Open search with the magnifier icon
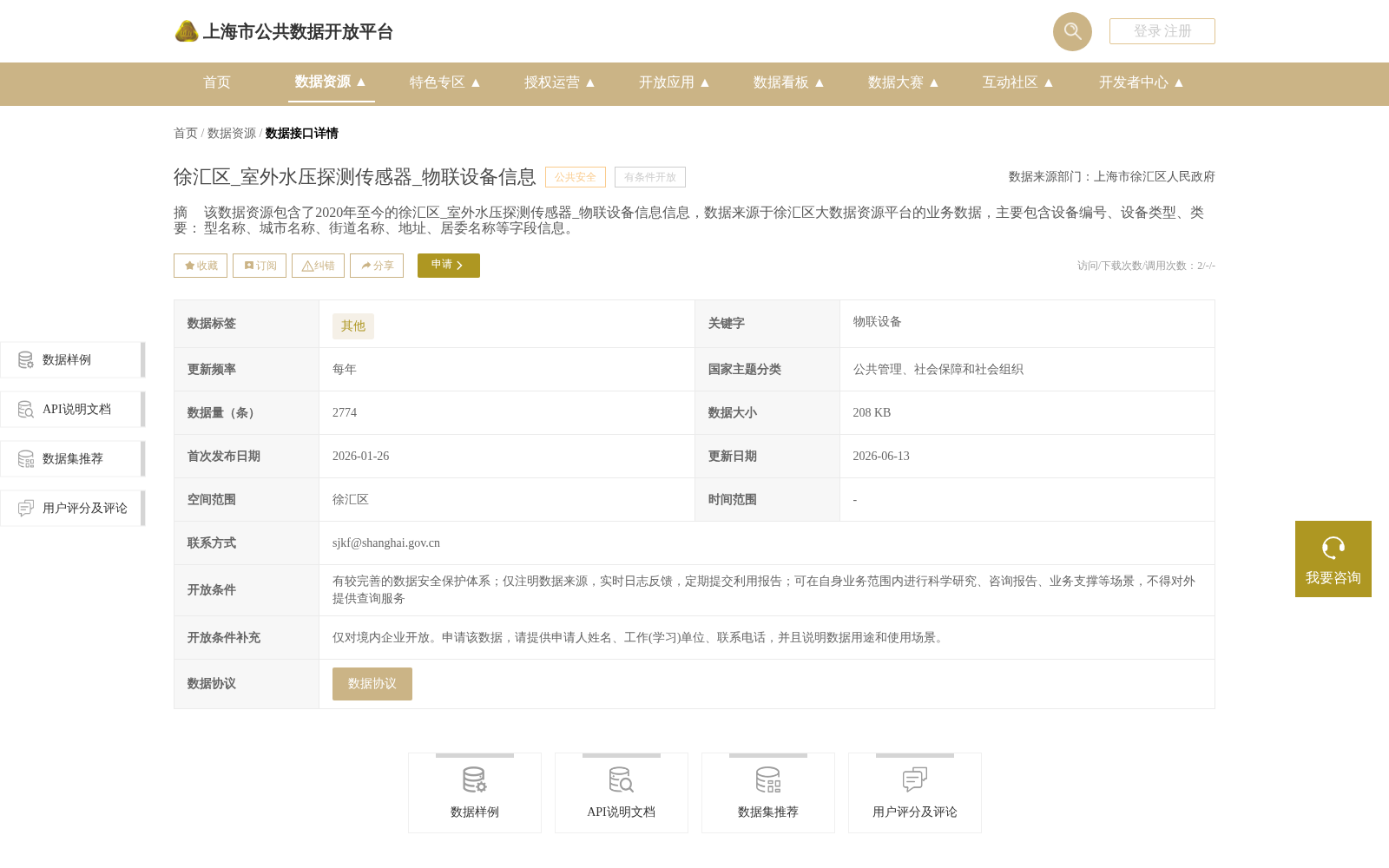The height and width of the screenshot is (868, 1389). 1072,31
